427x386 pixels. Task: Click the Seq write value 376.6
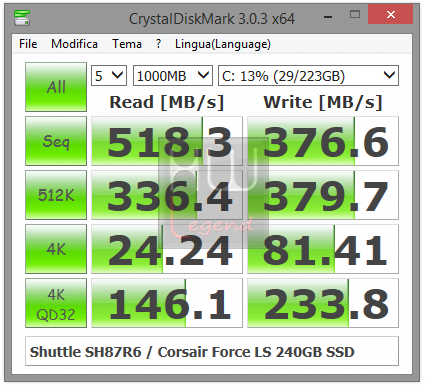click(x=323, y=141)
